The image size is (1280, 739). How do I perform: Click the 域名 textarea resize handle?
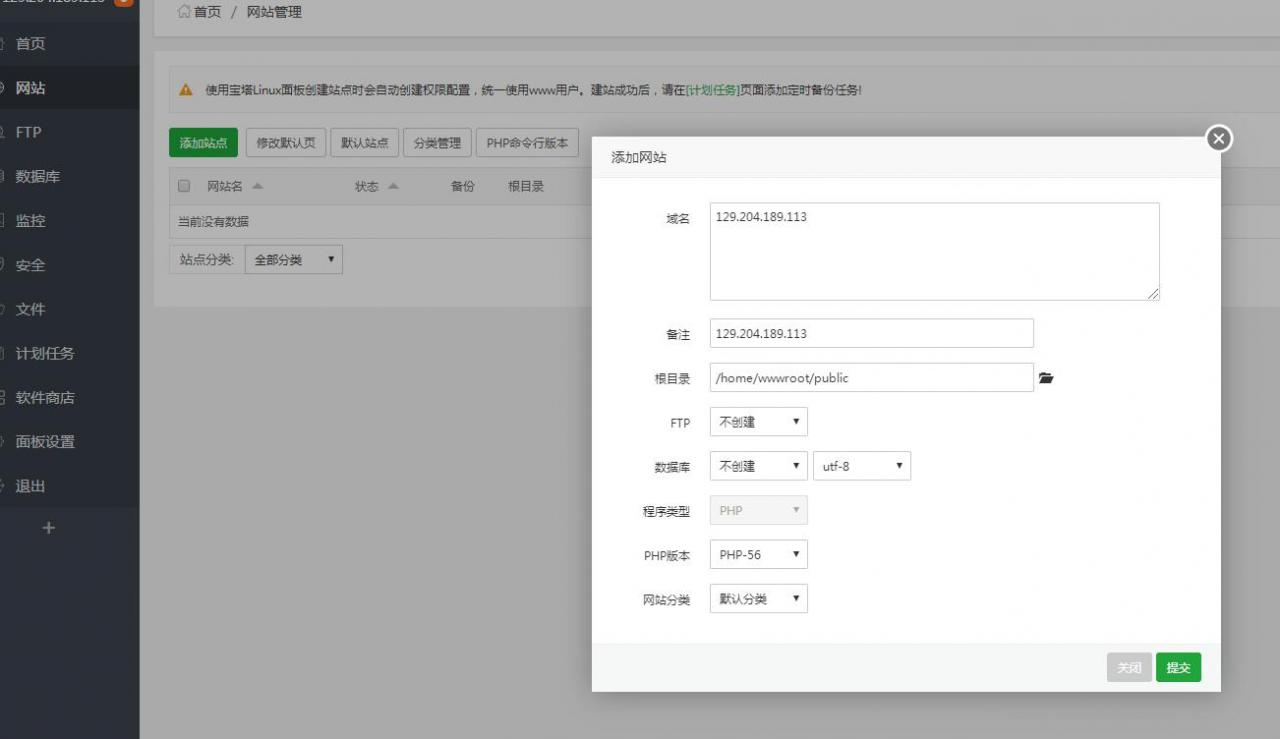[1154, 294]
